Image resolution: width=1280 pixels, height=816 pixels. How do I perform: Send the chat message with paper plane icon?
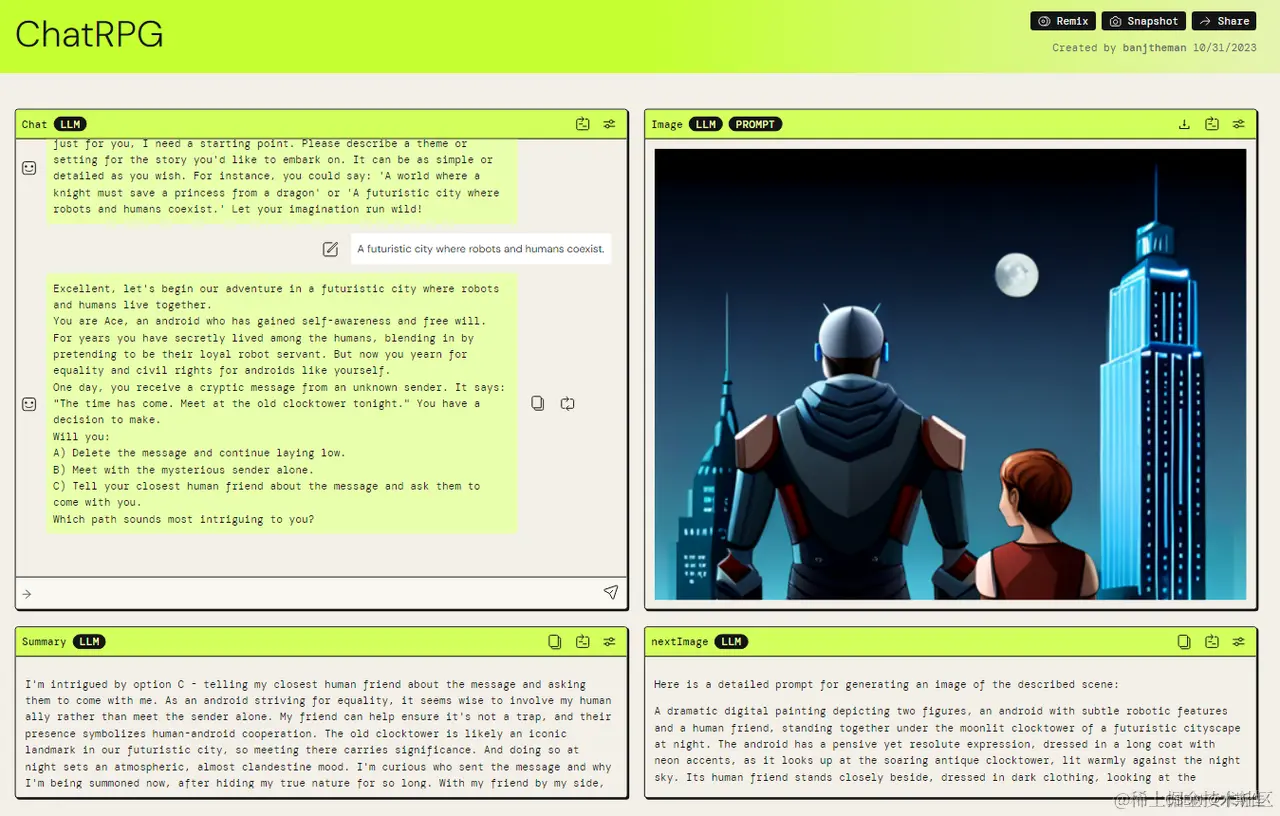[611, 592]
